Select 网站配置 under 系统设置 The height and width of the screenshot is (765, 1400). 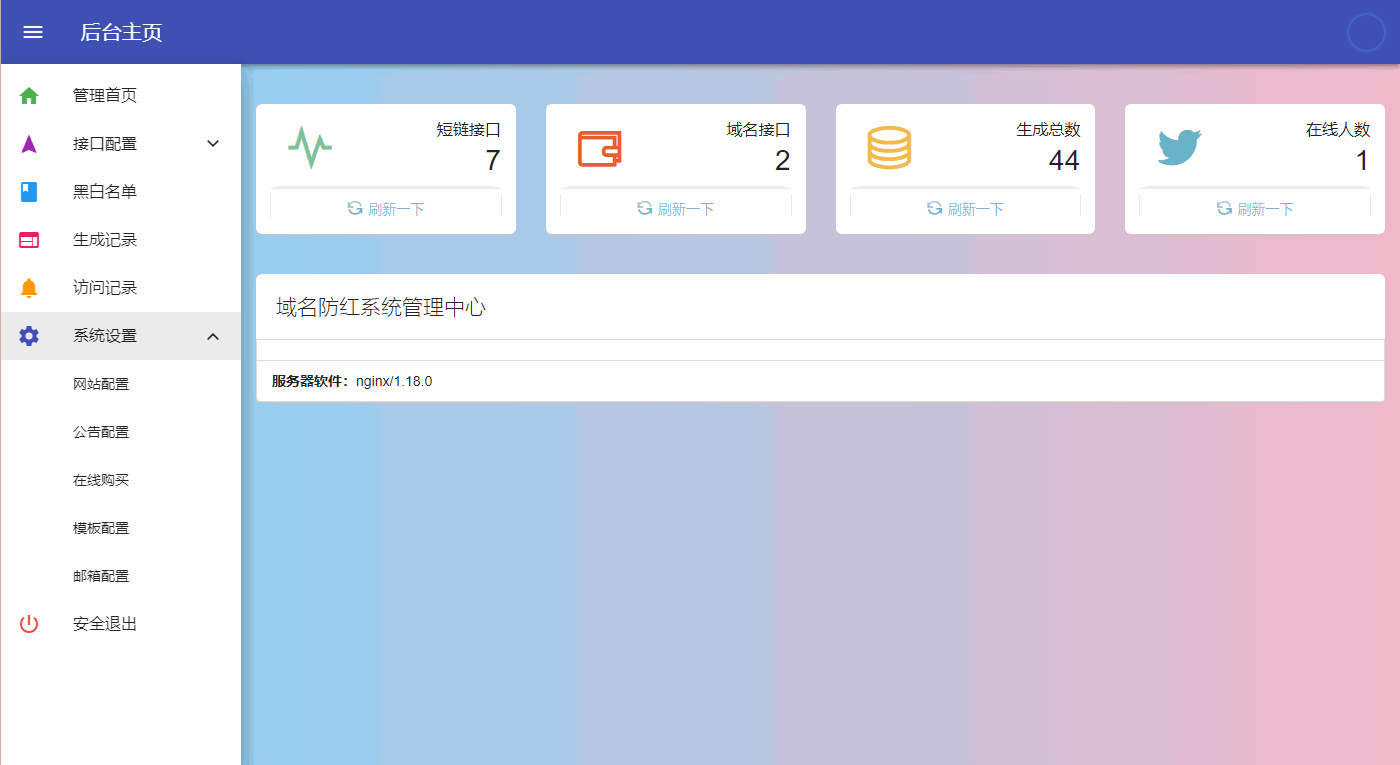pyautogui.click(x=102, y=383)
